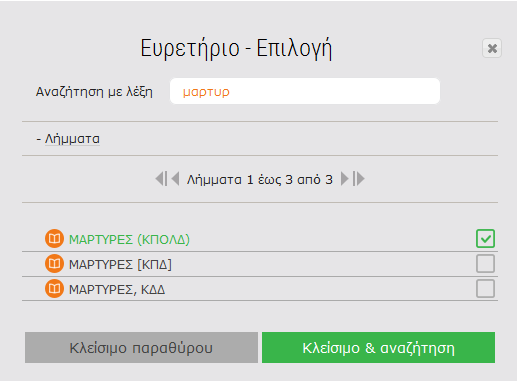Focus the search field containing μαρτυρ

coord(305,91)
